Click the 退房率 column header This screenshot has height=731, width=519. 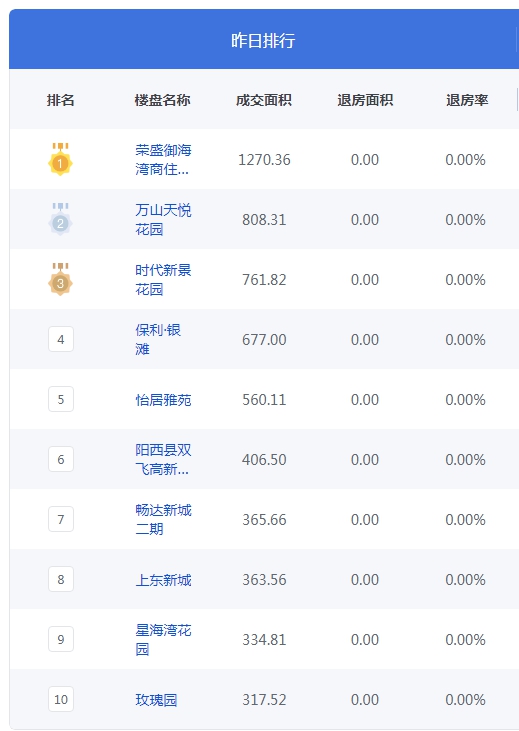click(x=467, y=100)
